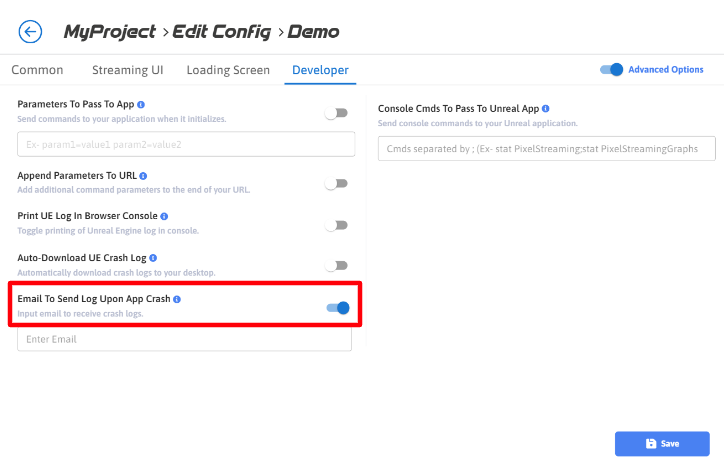Enable Append Parameters To URL switch
Viewport: 724px width, 469px height.
click(337, 184)
